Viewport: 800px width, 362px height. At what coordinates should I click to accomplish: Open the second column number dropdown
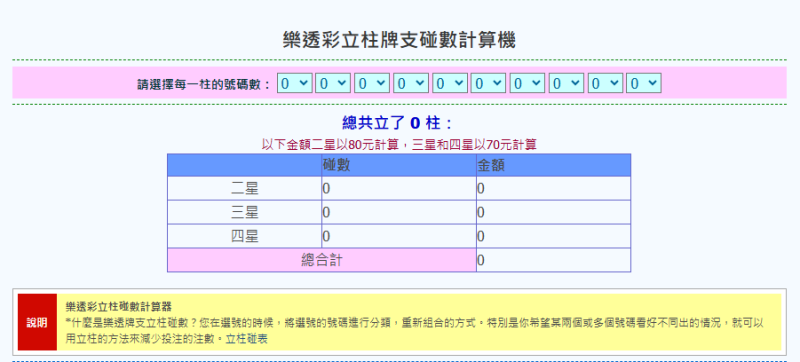[x=333, y=83]
